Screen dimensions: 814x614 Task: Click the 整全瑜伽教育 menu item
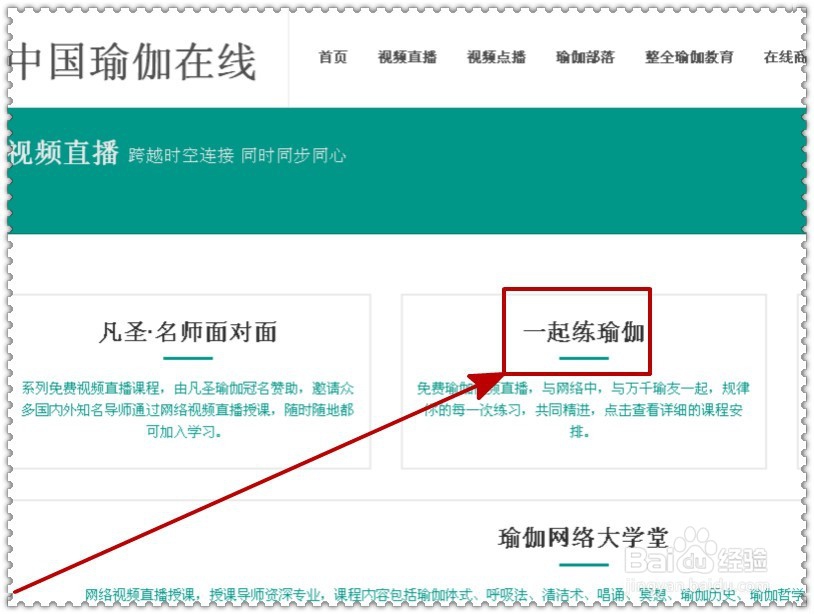click(689, 57)
